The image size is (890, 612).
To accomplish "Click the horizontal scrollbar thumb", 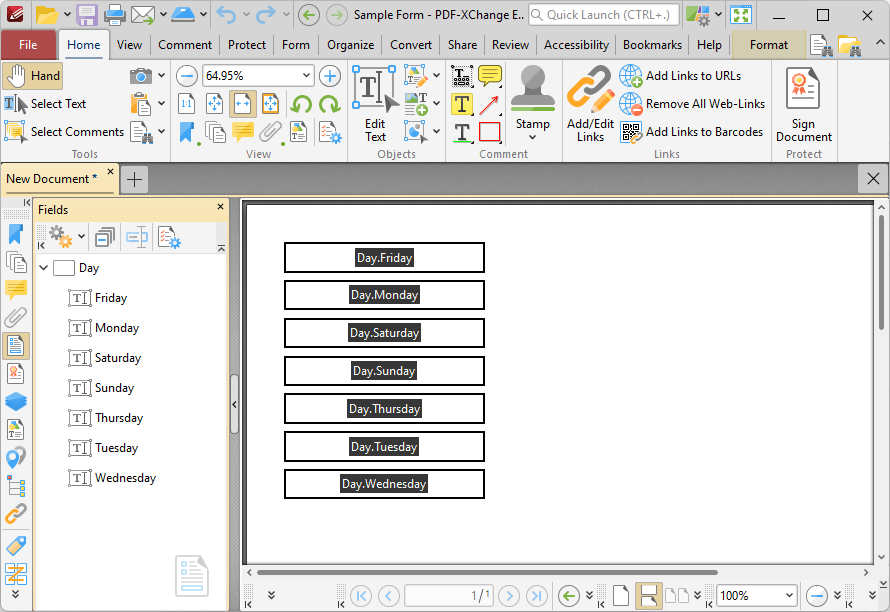I will (487, 572).
